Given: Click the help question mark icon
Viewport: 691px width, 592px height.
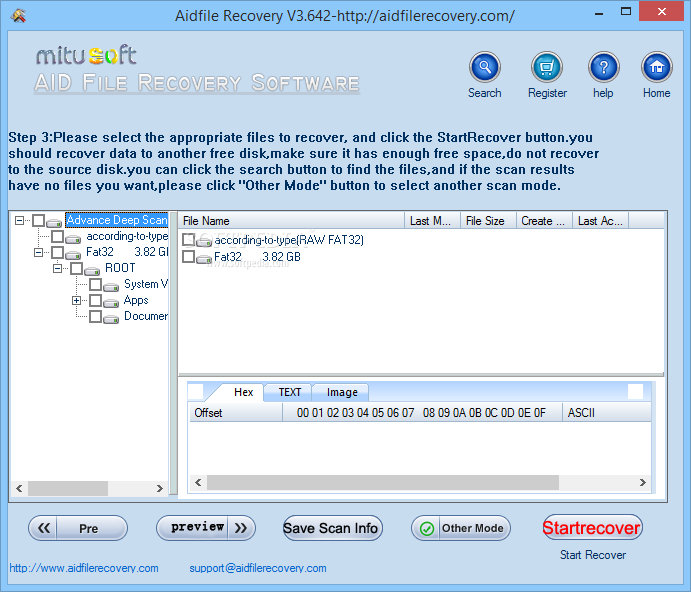Looking at the screenshot, I should click(604, 67).
